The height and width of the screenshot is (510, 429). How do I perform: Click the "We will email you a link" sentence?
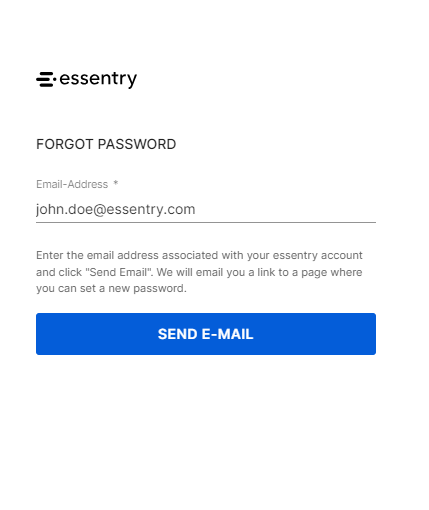pos(259,272)
